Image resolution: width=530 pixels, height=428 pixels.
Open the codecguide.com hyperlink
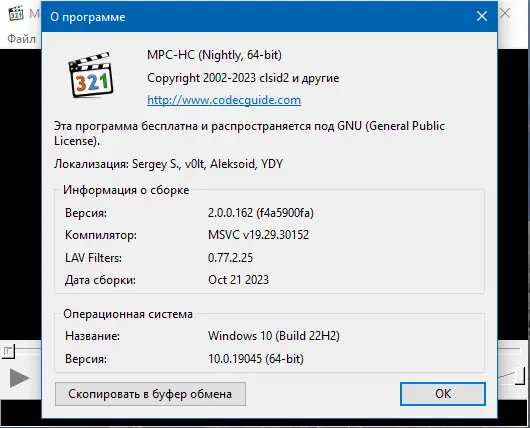pos(224,100)
